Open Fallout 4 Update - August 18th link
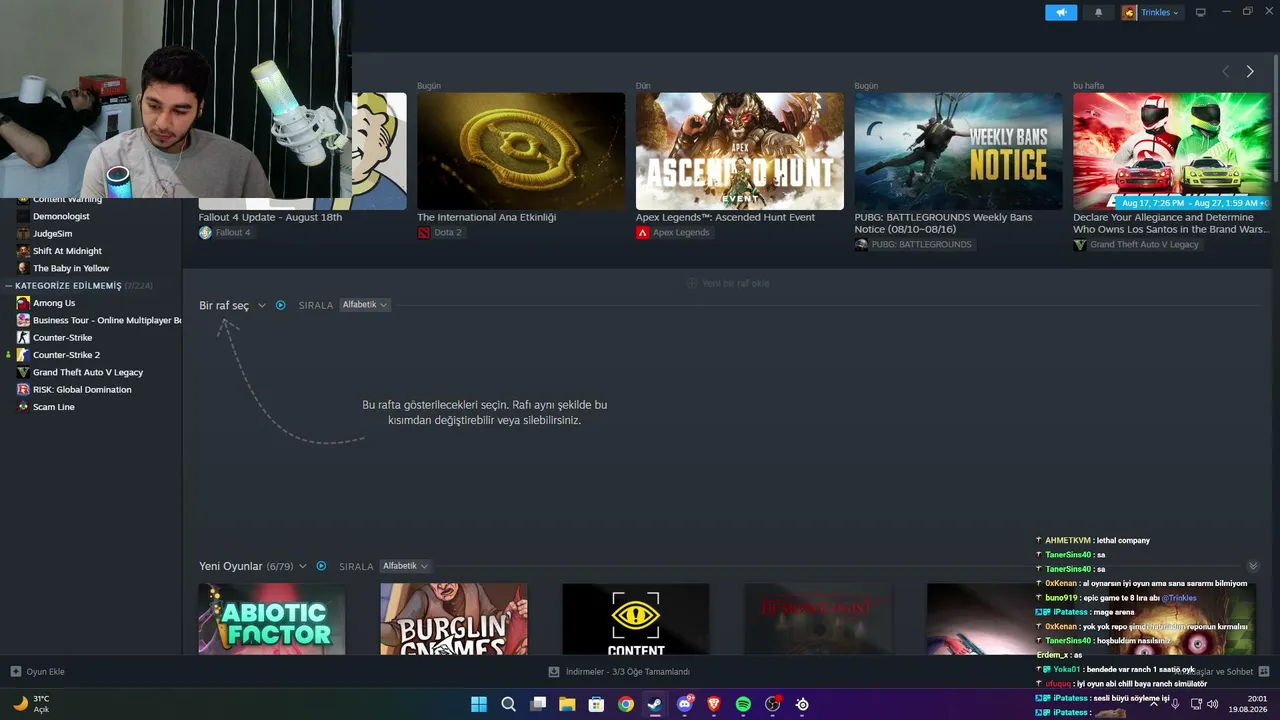Viewport: 1280px width, 720px height. pos(270,217)
